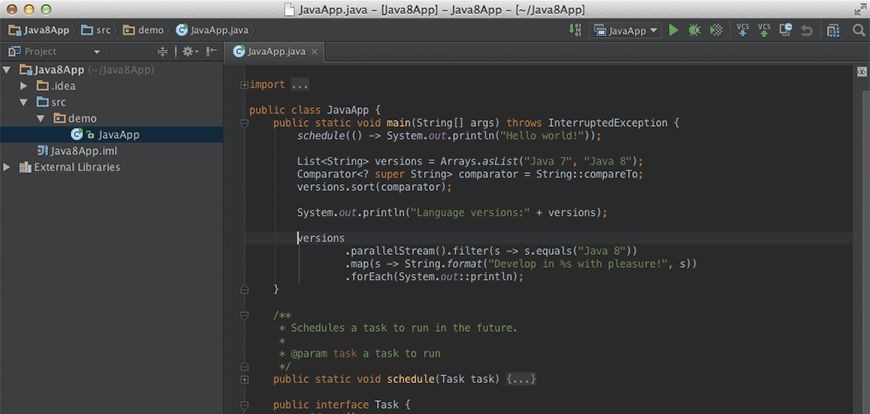Close the JavaApp.java editor tab
Viewport: 870px width, 414px height.
pyautogui.click(x=314, y=51)
